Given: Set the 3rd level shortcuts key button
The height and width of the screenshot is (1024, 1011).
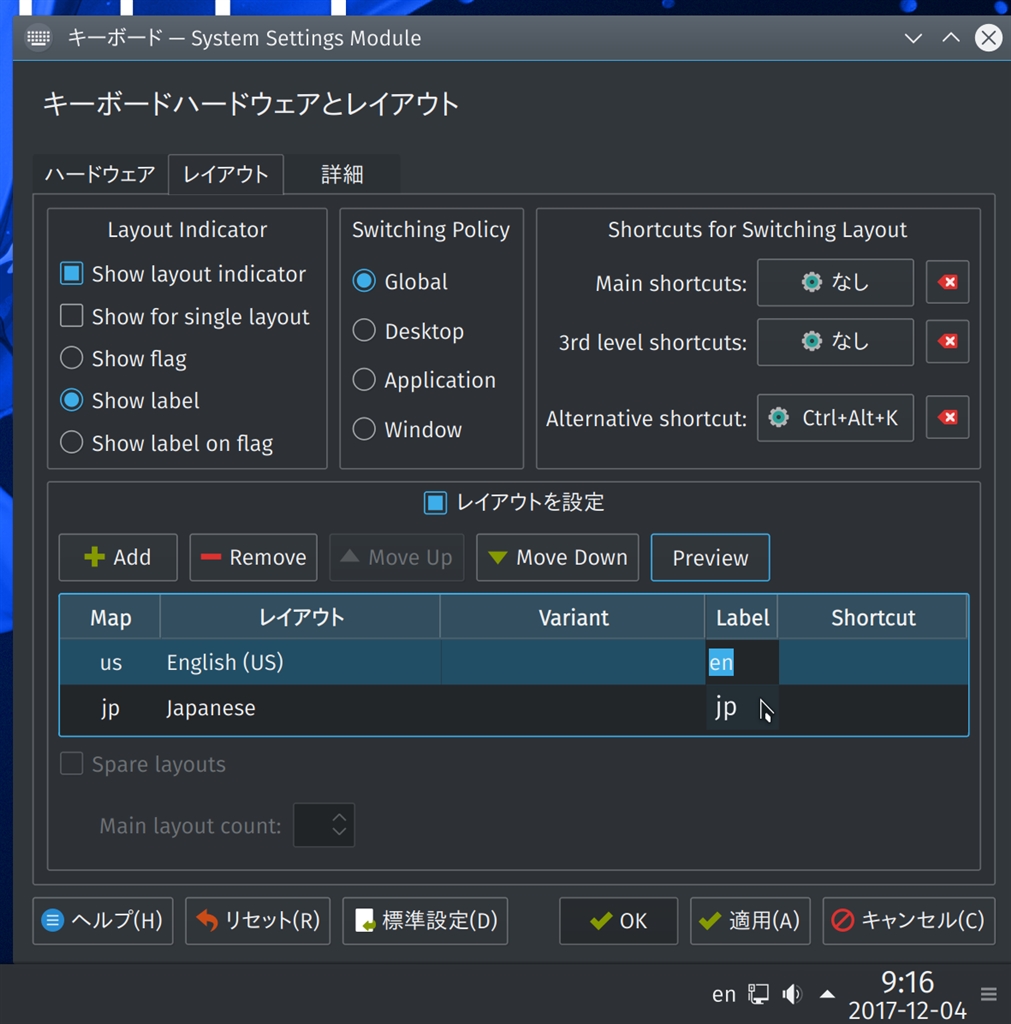Looking at the screenshot, I should tap(835, 341).
